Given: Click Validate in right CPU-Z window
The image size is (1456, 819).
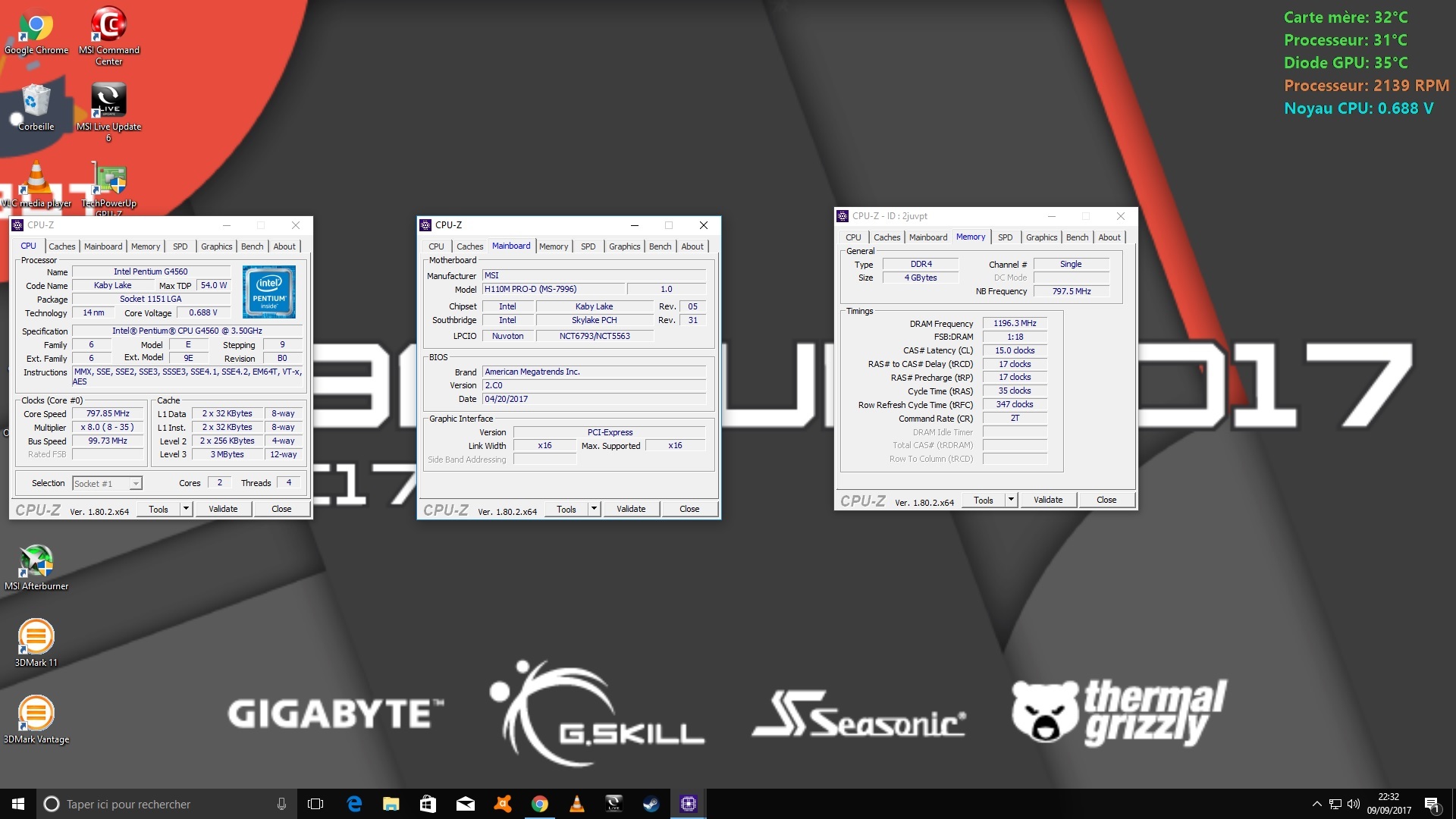Looking at the screenshot, I should coord(1048,500).
